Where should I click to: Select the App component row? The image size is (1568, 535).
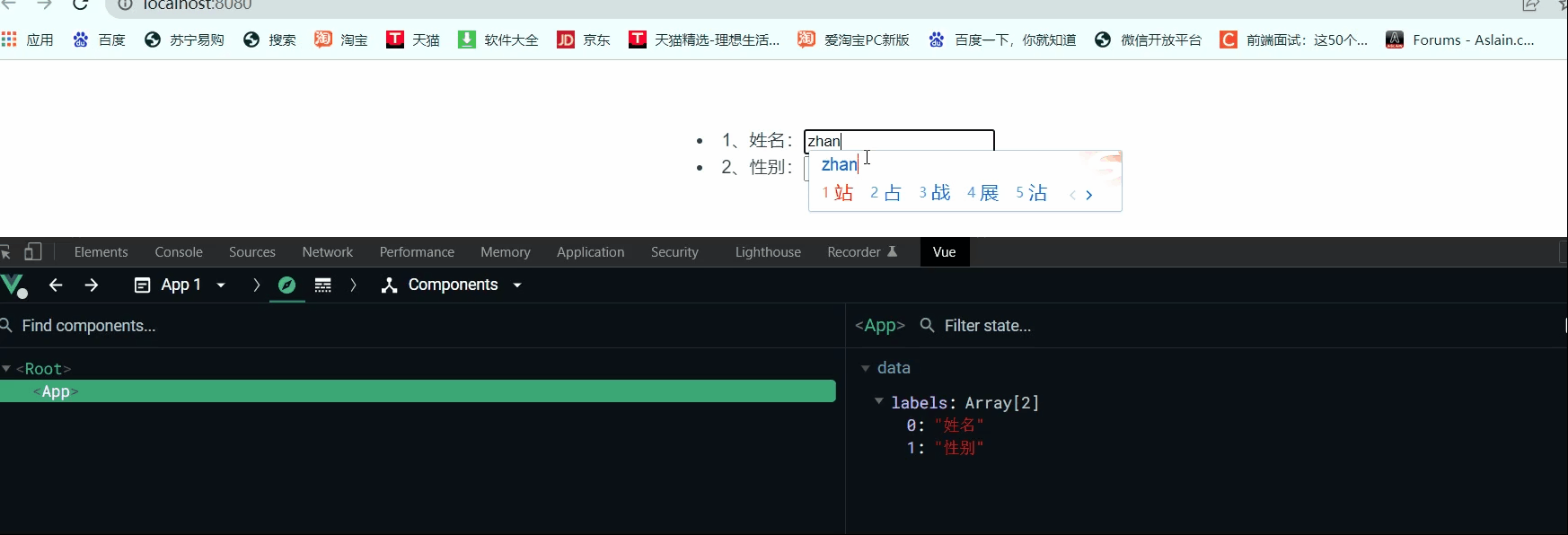tap(418, 391)
